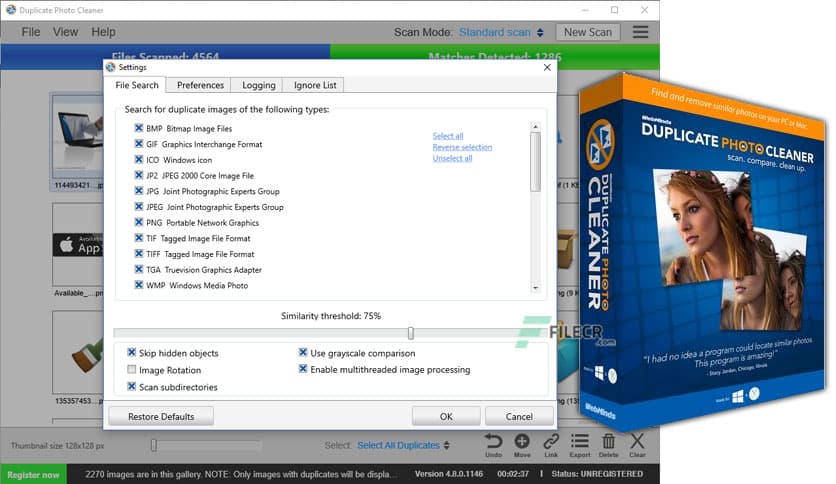Open the hamburger menu icon

(x=640, y=32)
